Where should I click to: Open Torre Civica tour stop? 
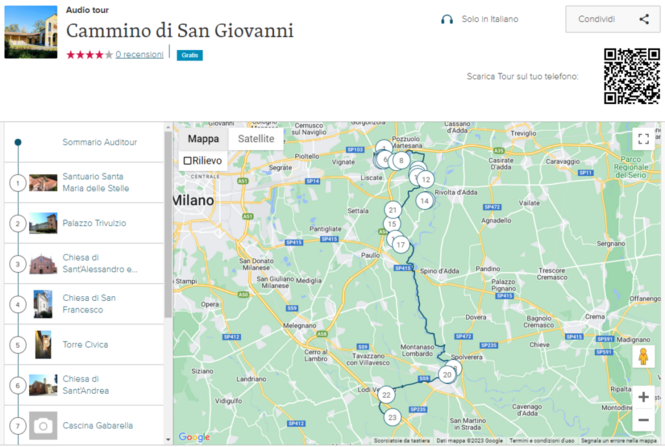(85, 345)
